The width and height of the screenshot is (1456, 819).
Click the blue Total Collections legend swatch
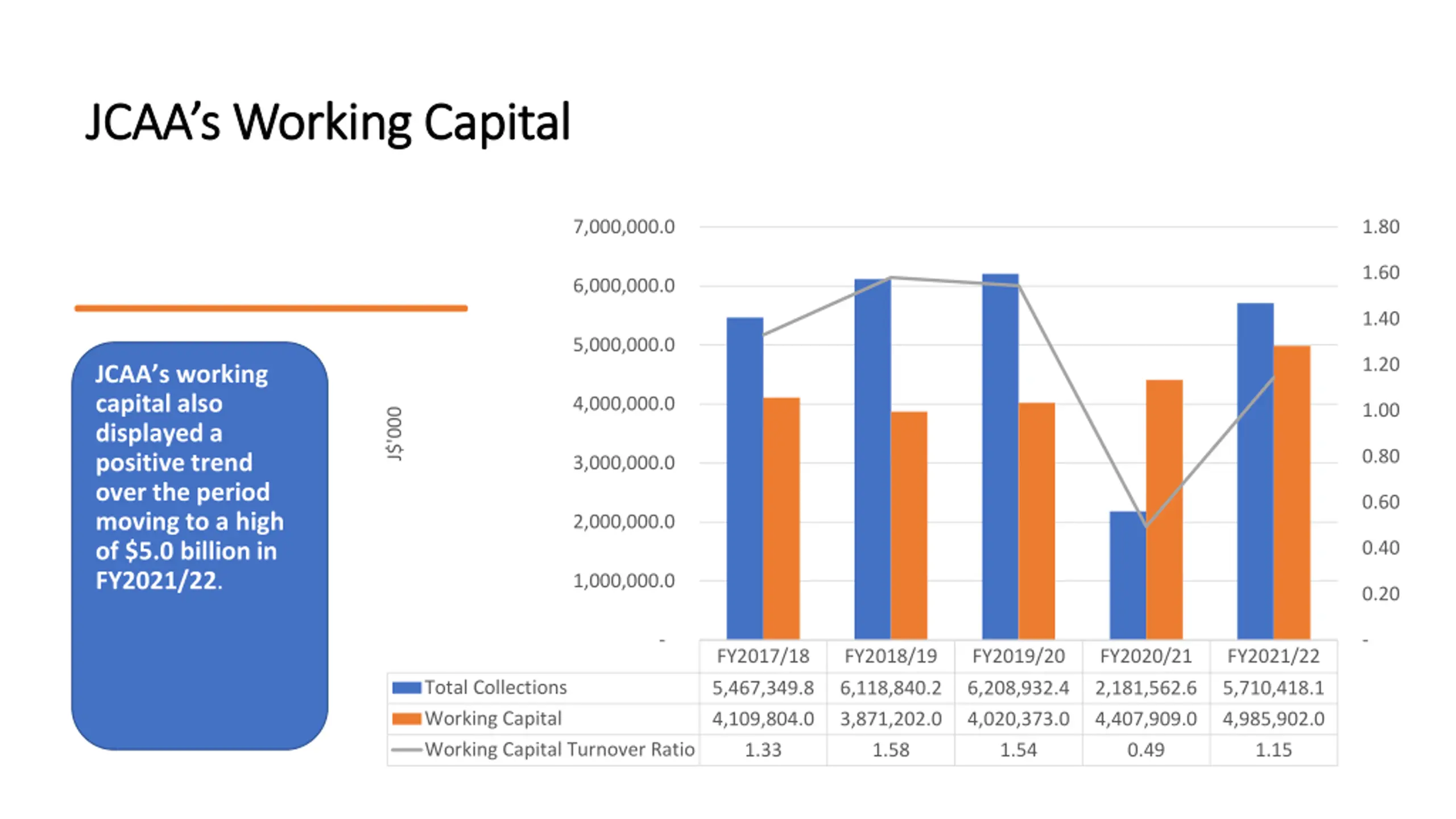click(x=407, y=688)
